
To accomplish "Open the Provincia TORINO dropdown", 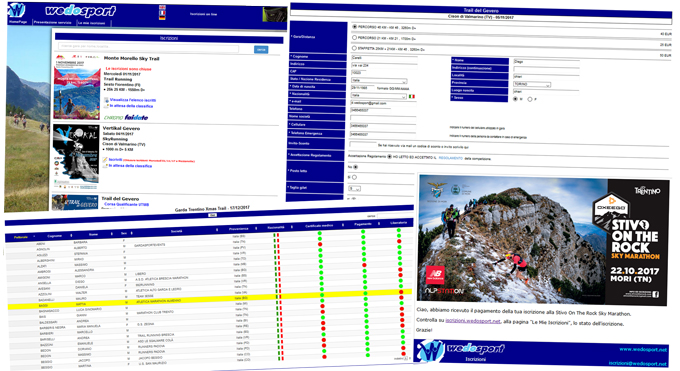I will click(532, 85).
